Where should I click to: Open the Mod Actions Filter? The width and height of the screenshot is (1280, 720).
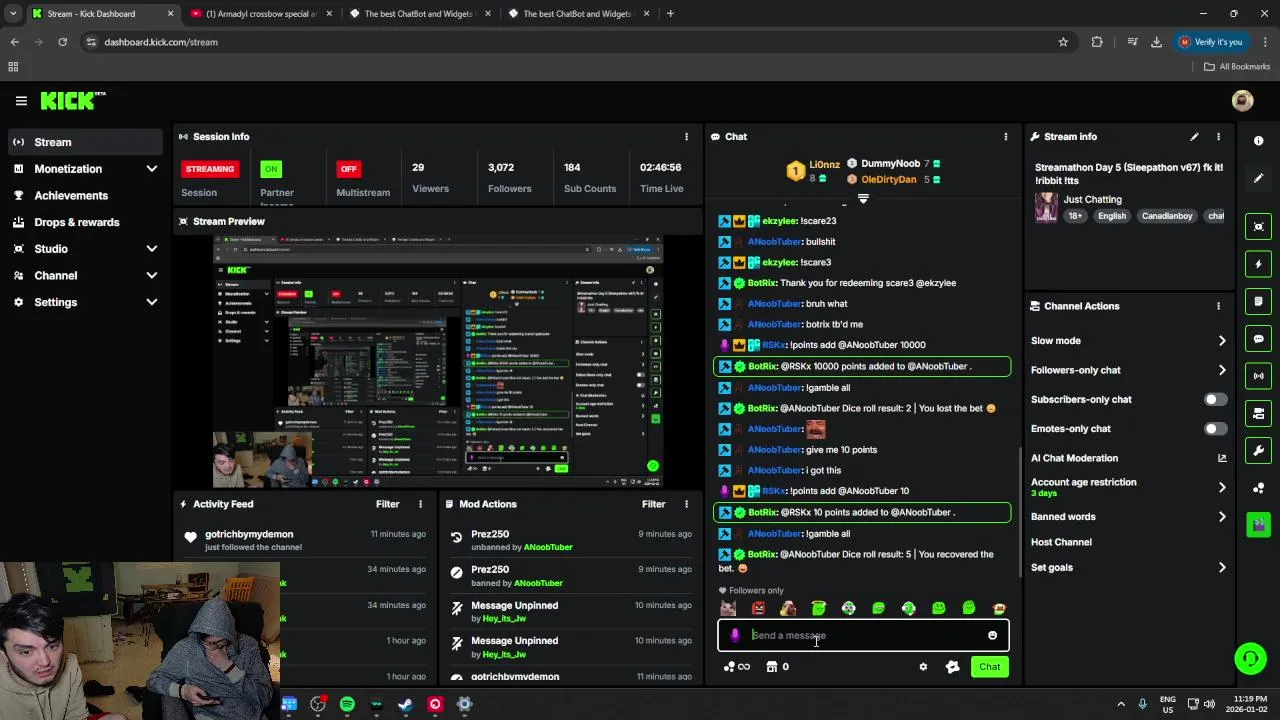click(653, 504)
